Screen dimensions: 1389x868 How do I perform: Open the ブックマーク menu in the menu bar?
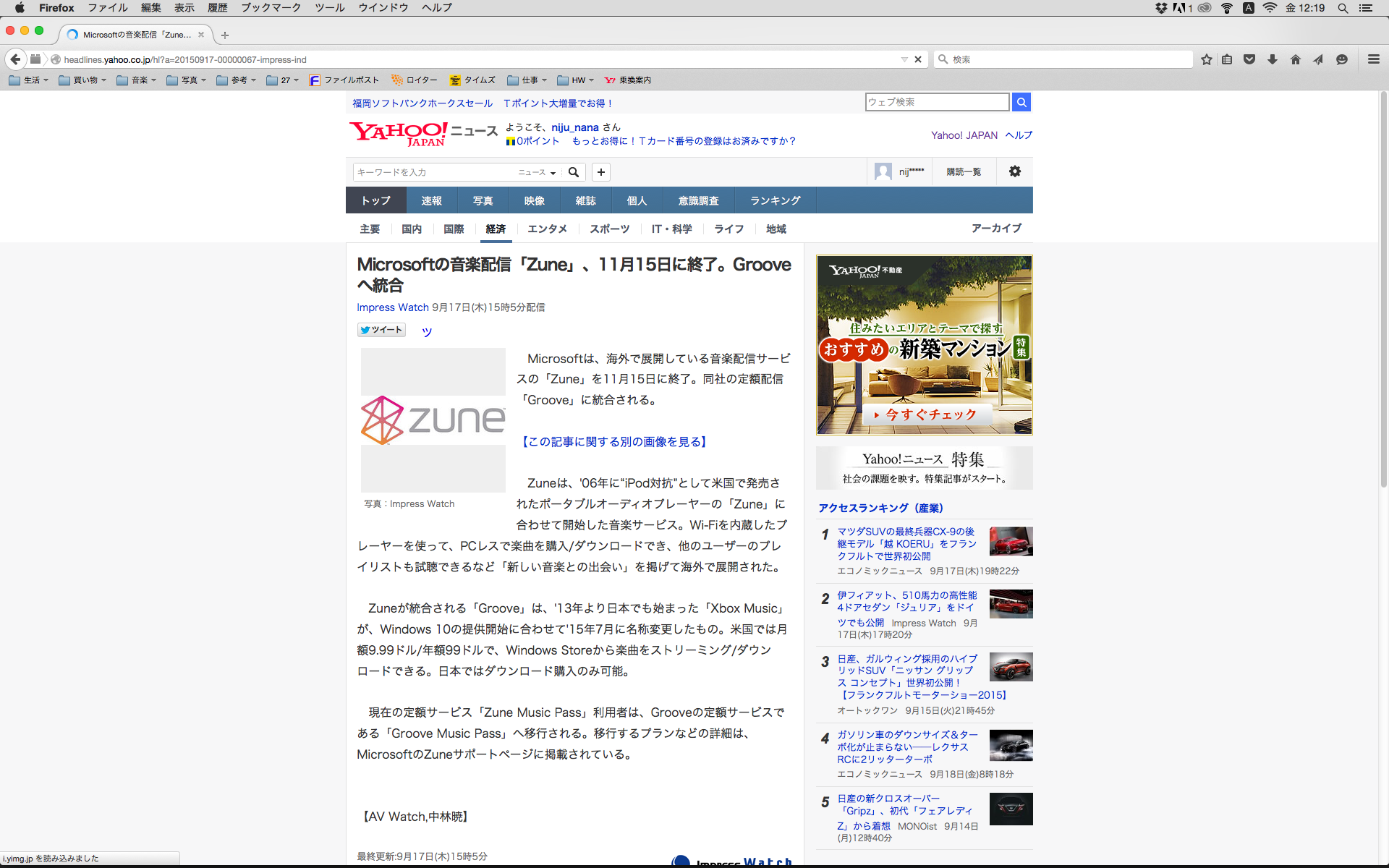point(271,8)
